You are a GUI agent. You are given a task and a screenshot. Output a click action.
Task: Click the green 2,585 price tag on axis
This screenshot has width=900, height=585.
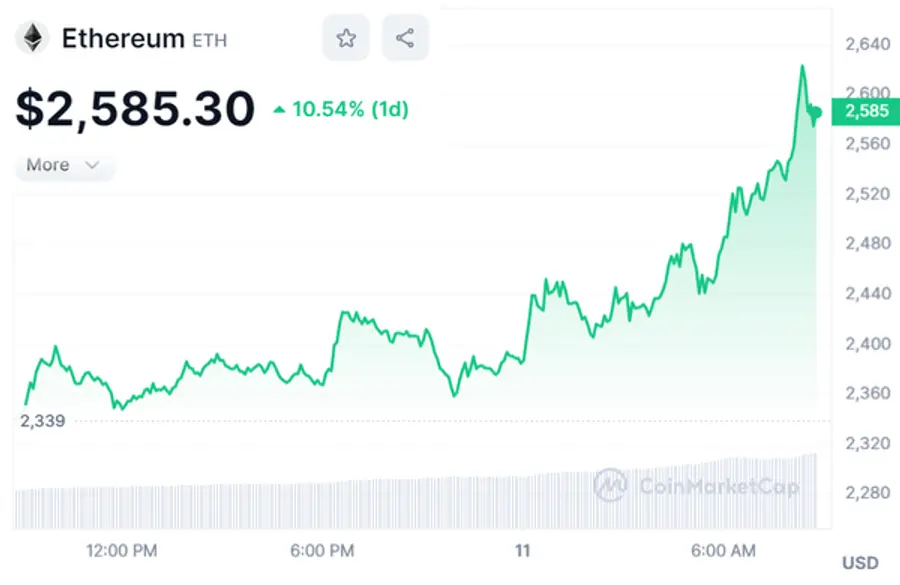coord(866,111)
